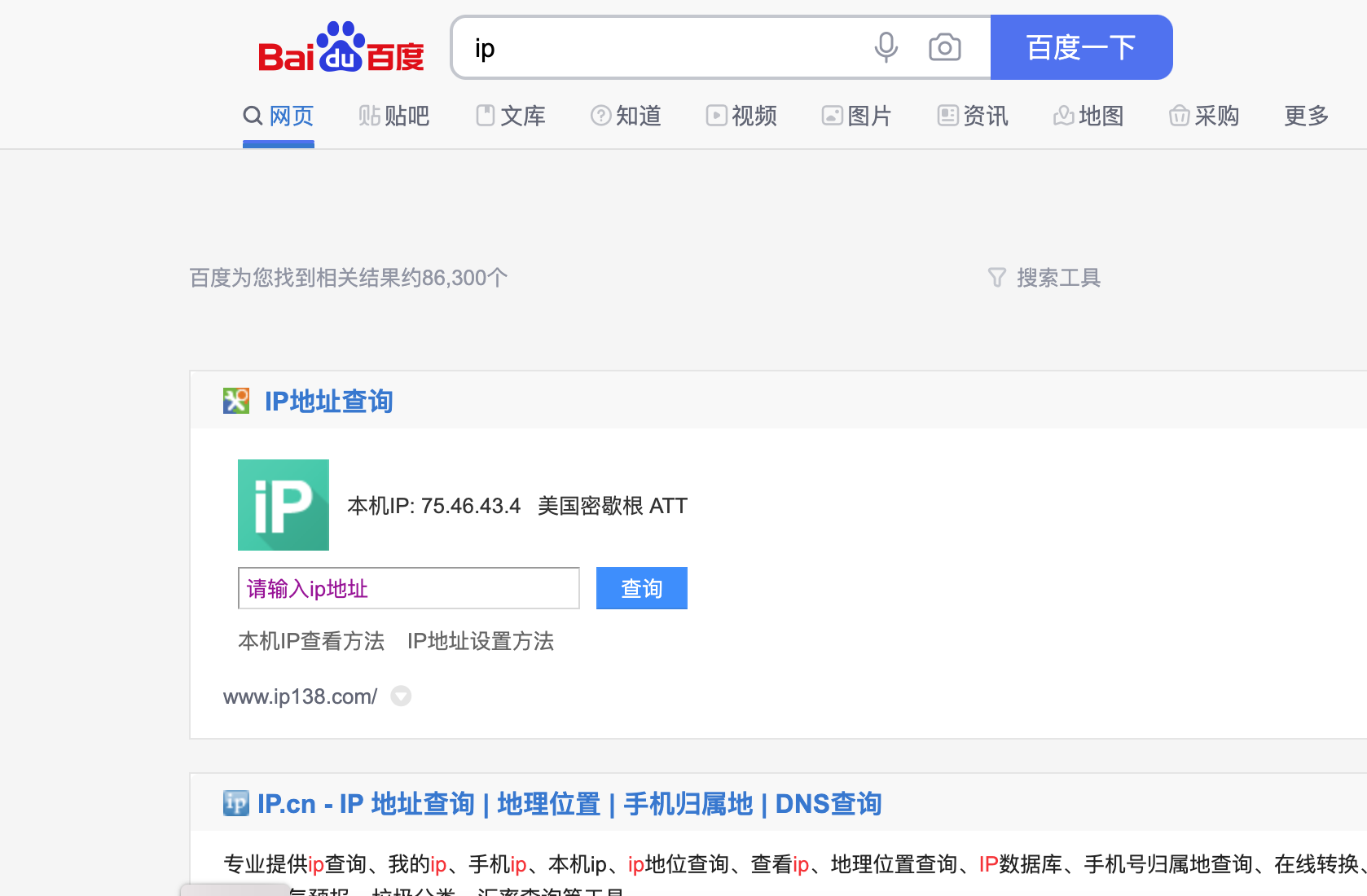Click the 文库 document icon
This screenshot has height=896, width=1367.
486,116
